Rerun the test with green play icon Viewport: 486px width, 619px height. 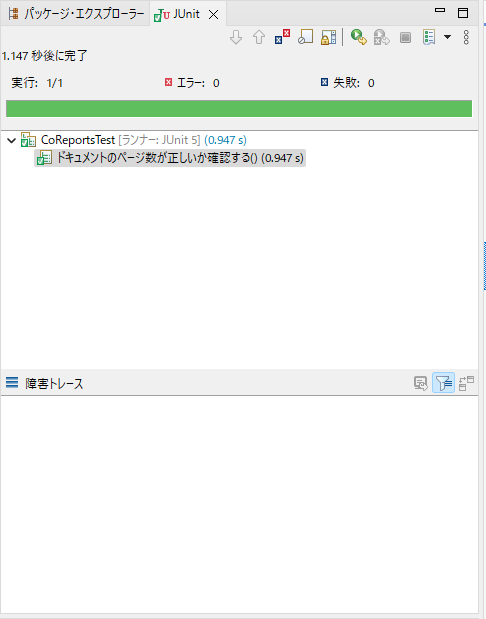coord(358,37)
